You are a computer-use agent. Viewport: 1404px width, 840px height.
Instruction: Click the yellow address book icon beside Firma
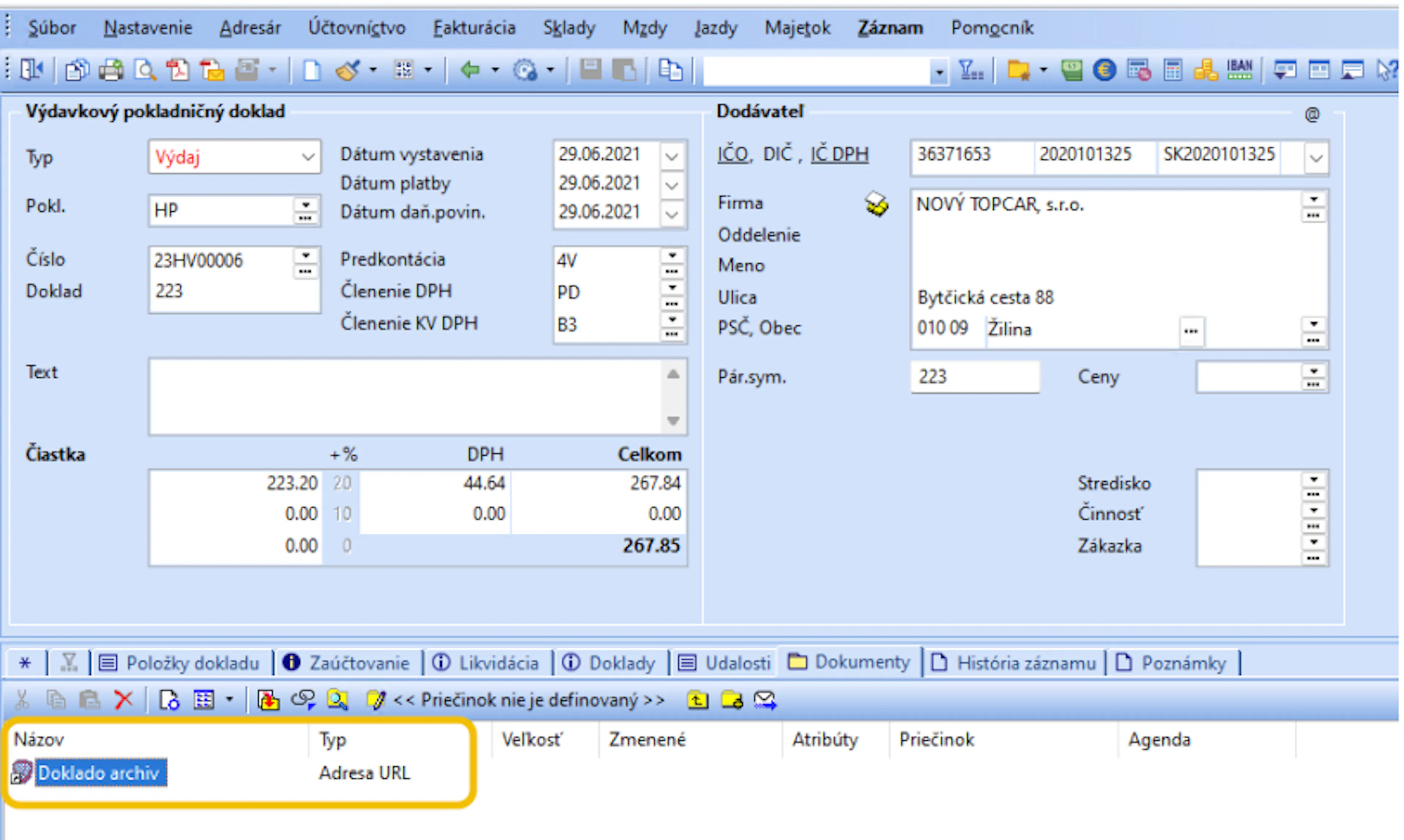[x=876, y=204]
